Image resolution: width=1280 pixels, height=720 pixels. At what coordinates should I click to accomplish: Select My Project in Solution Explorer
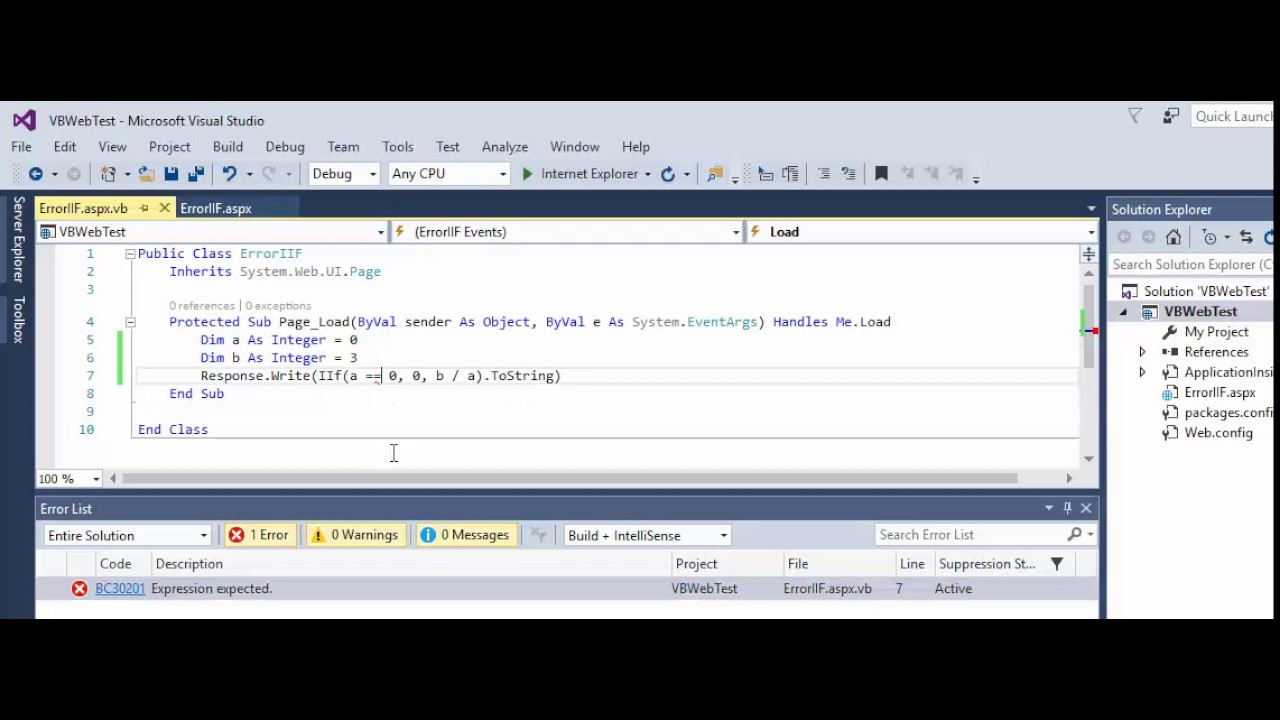1216,332
